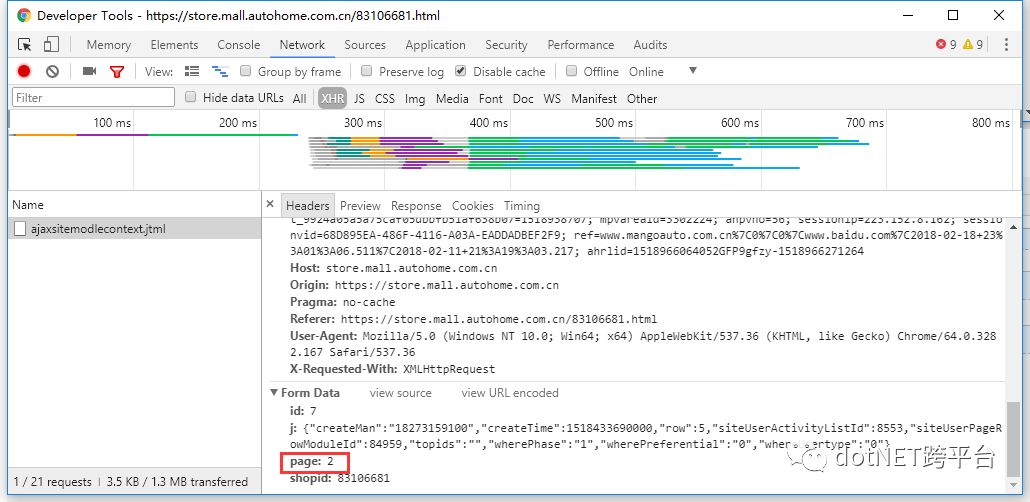This screenshot has height=502, width=1030.
Task: Focus the Filter text field
Action: click(93, 97)
